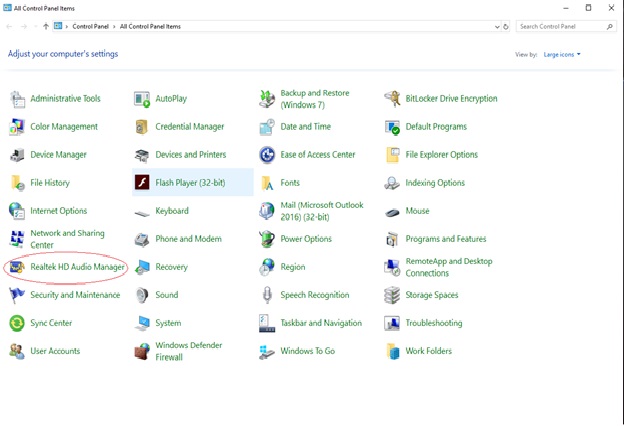This screenshot has height=426, width=624.
Task: Click Windows Defender Firewall link
Action: point(189,351)
